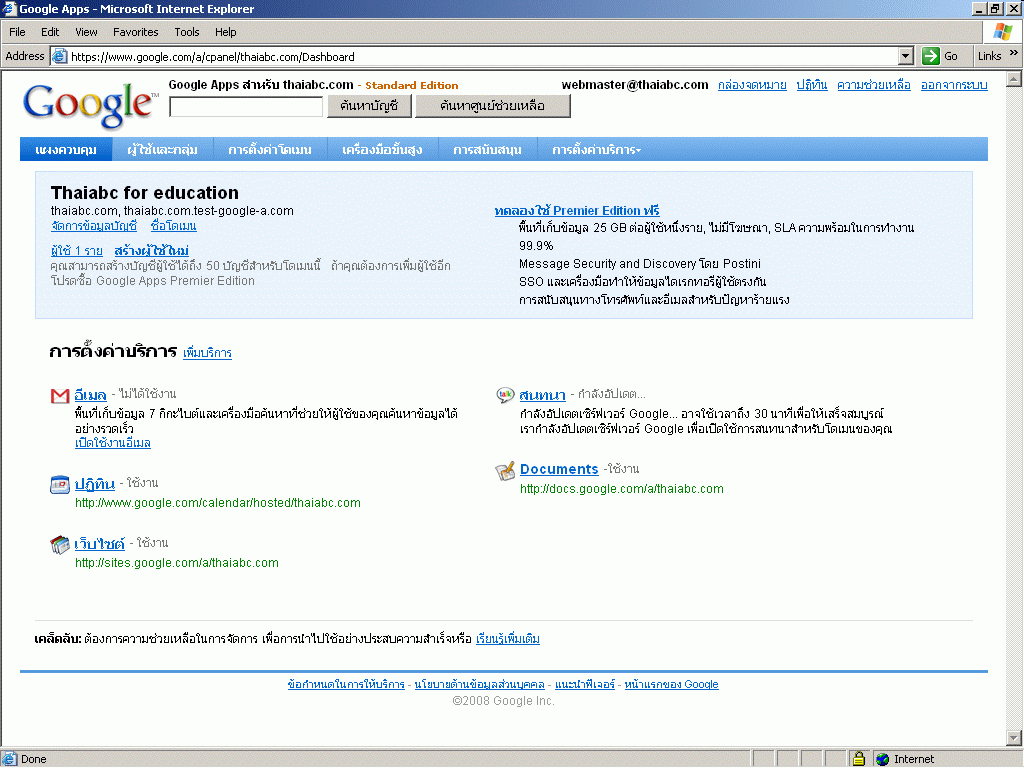
Task: Click the Sites service icon
Action: pos(60,545)
